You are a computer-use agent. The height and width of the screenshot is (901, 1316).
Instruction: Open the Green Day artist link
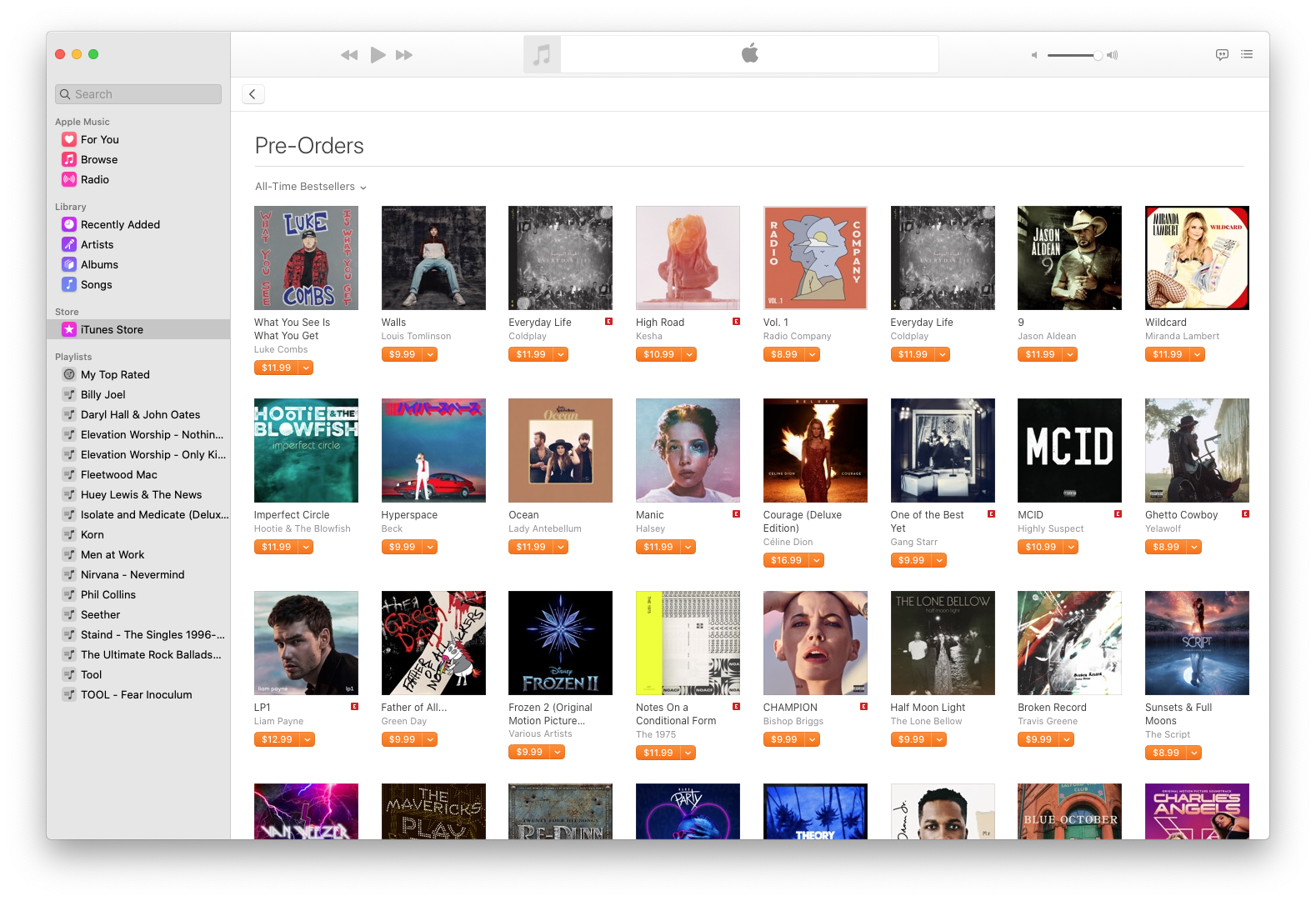coord(403,722)
